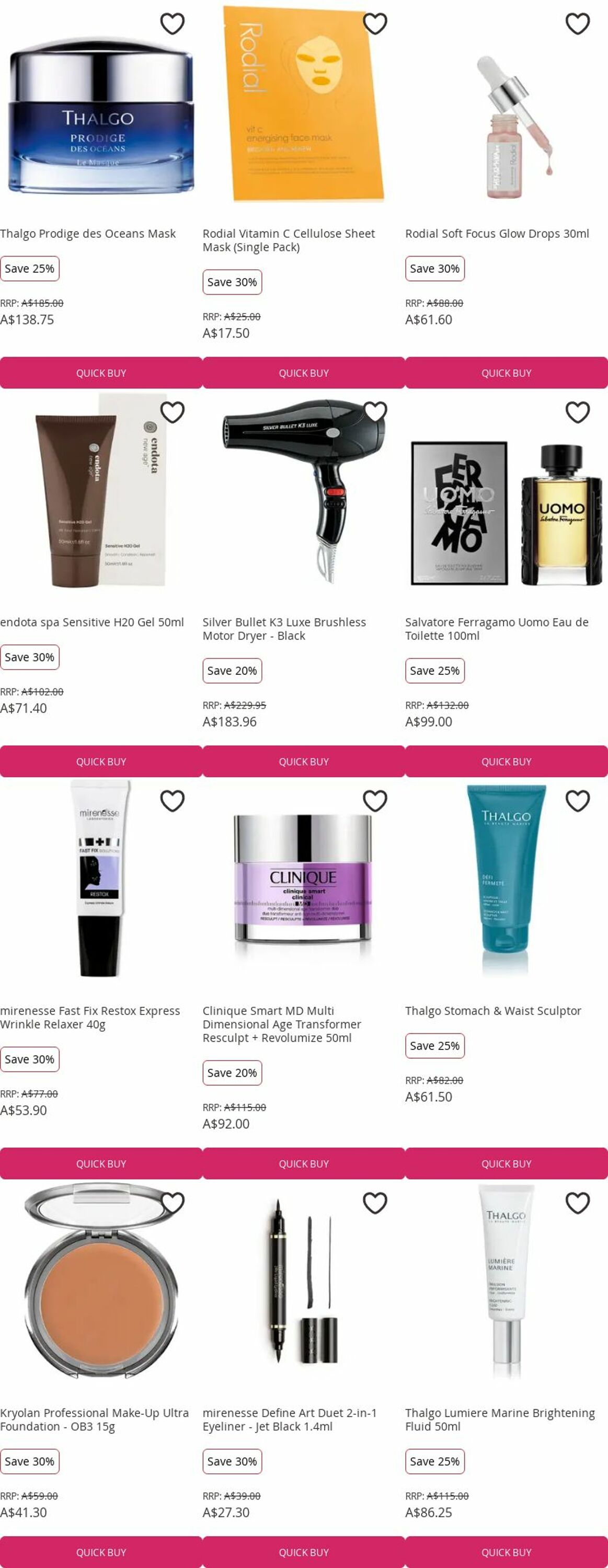This screenshot has height=1568, width=608.
Task: Open mirenesse Define Art Duet Eyeliner title
Action: [x=290, y=1419]
